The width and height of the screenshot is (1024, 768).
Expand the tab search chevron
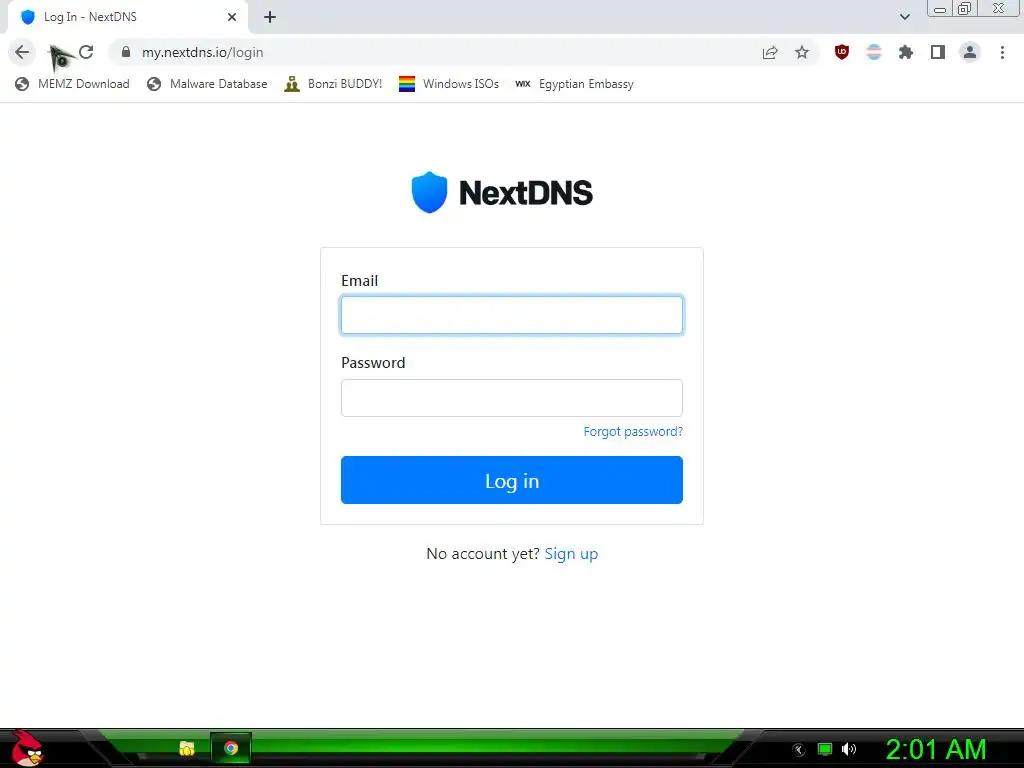[x=904, y=17]
